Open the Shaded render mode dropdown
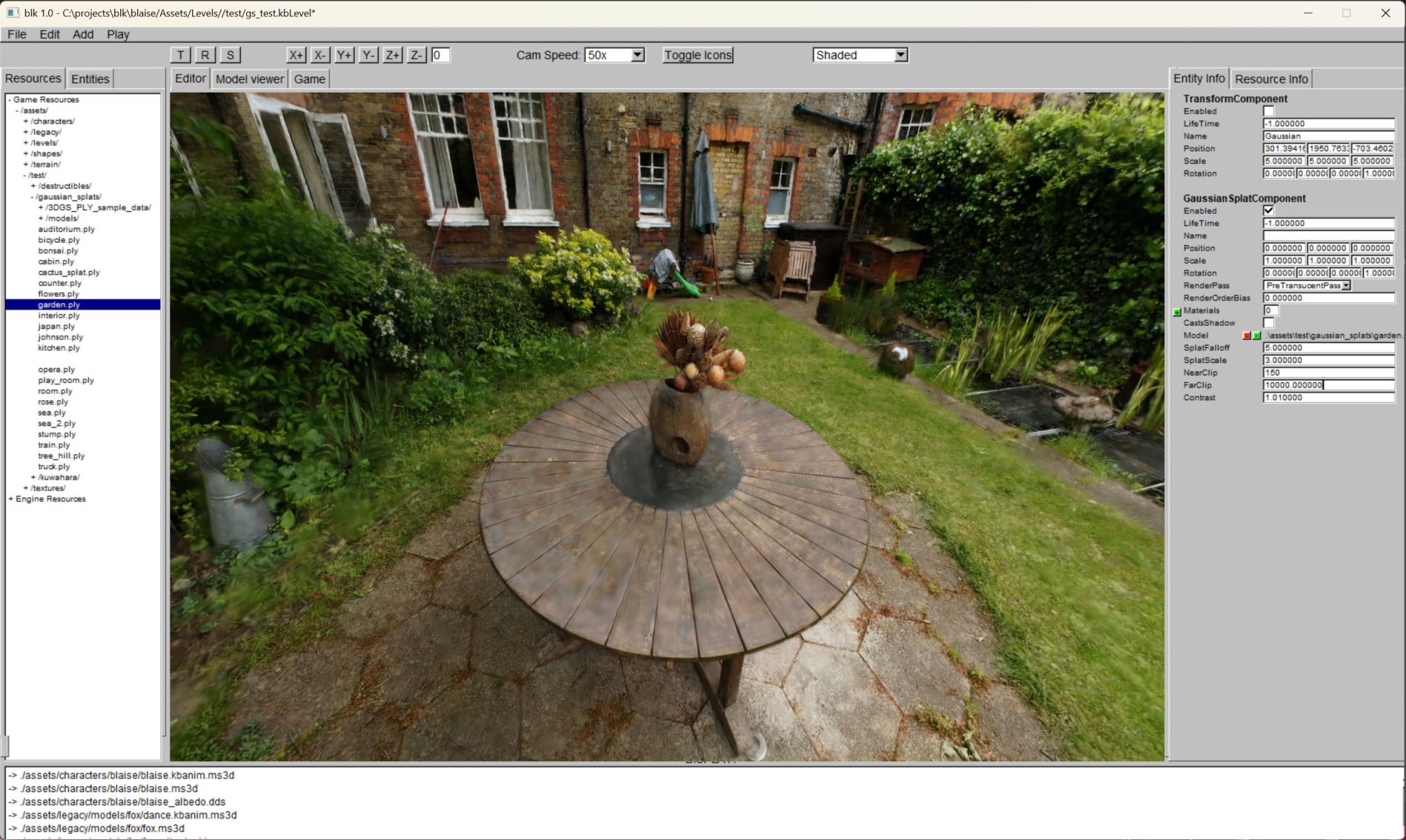This screenshot has height=840, width=1406. click(x=901, y=55)
